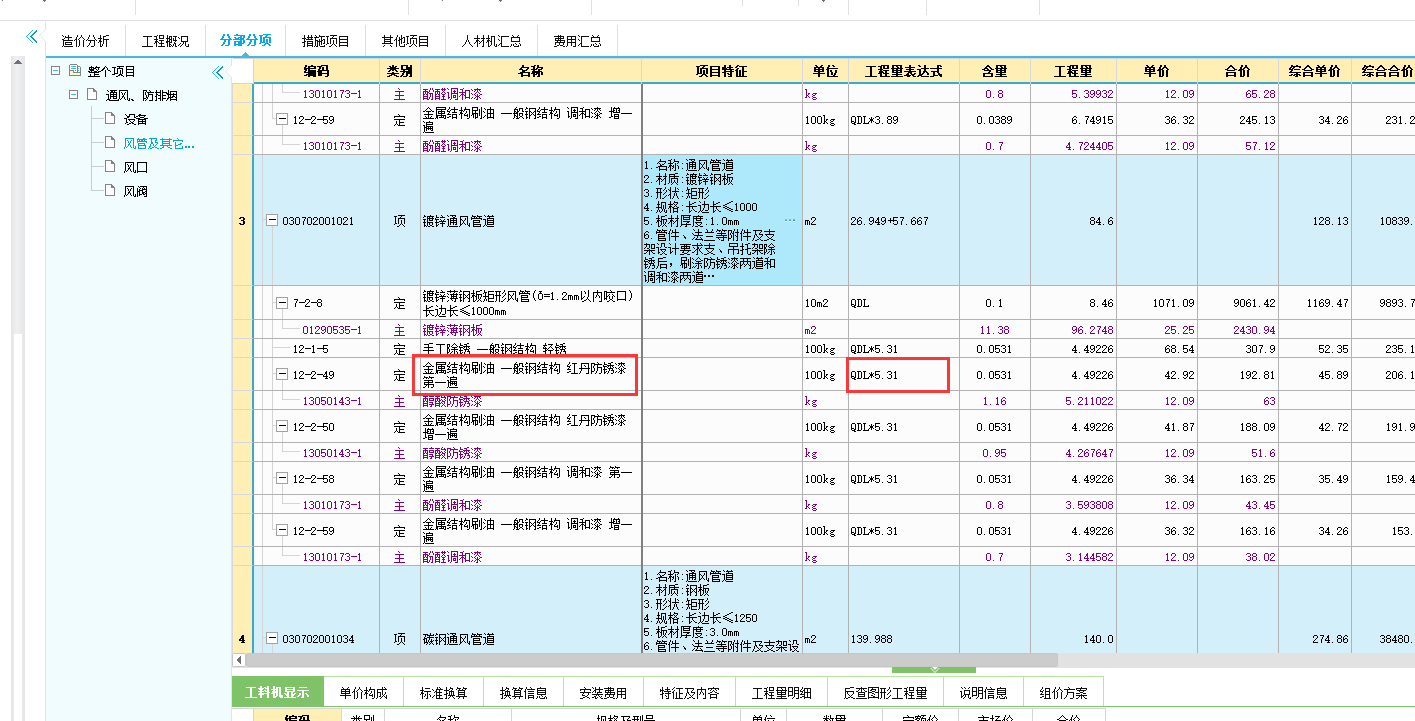The height and width of the screenshot is (721, 1415).
Task: Click the document icon beside 通风、防排烟
Action: pyautogui.click(x=93, y=95)
